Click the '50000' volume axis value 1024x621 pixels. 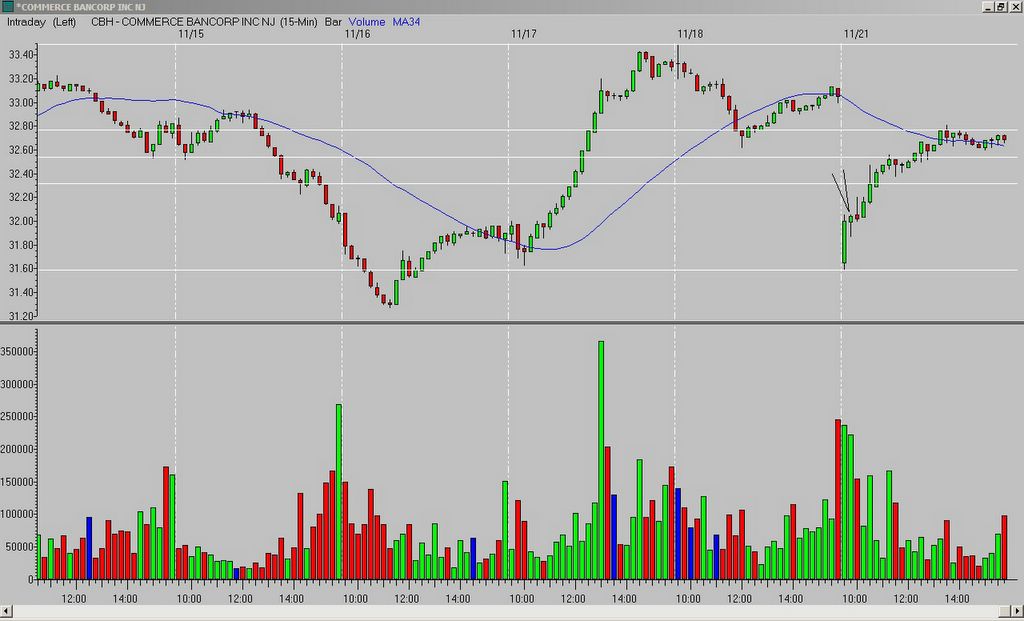[x=20, y=547]
